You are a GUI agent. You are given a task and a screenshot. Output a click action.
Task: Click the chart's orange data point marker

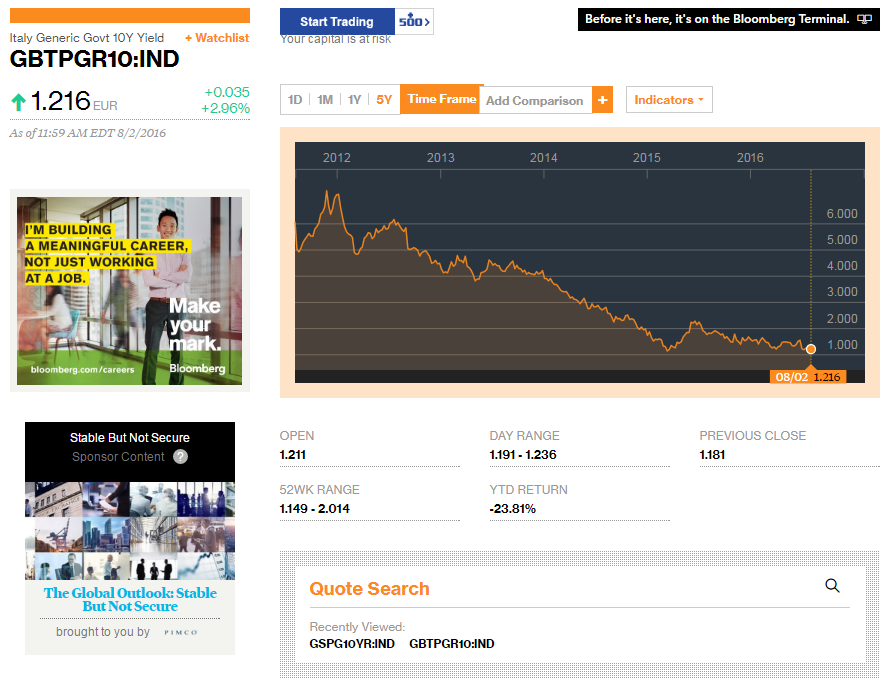(x=810, y=349)
